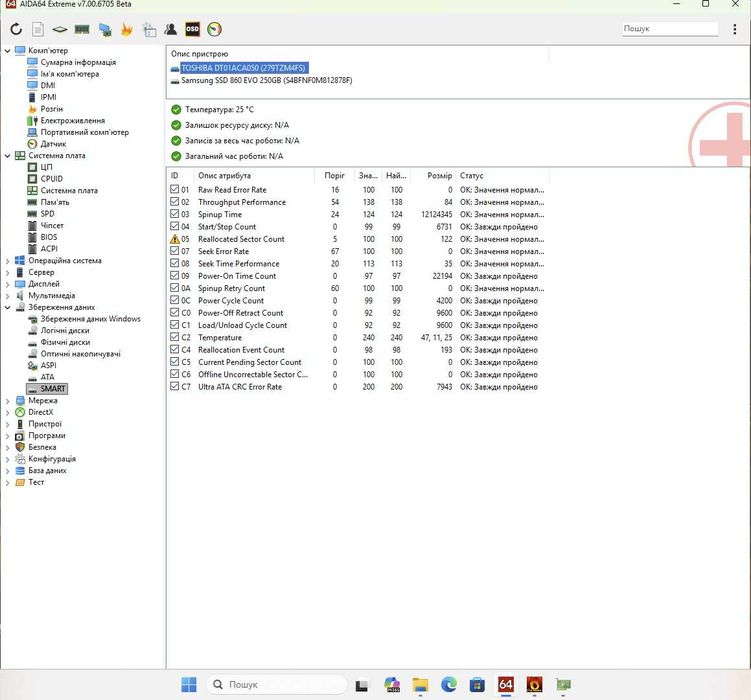
Task: Click the Refresh toolbar icon
Action: [x=16, y=29]
